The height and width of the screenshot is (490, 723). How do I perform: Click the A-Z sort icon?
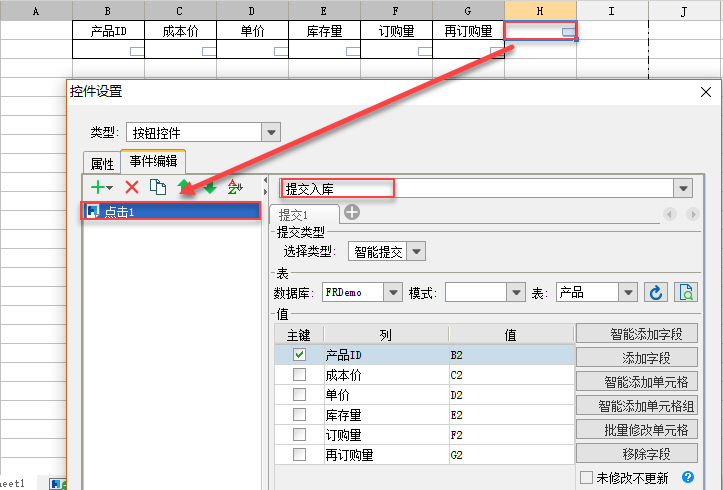tap(235, 187)
